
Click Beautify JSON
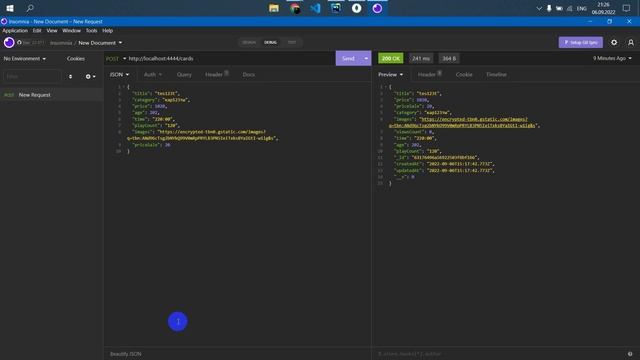[x=126, y=354]
